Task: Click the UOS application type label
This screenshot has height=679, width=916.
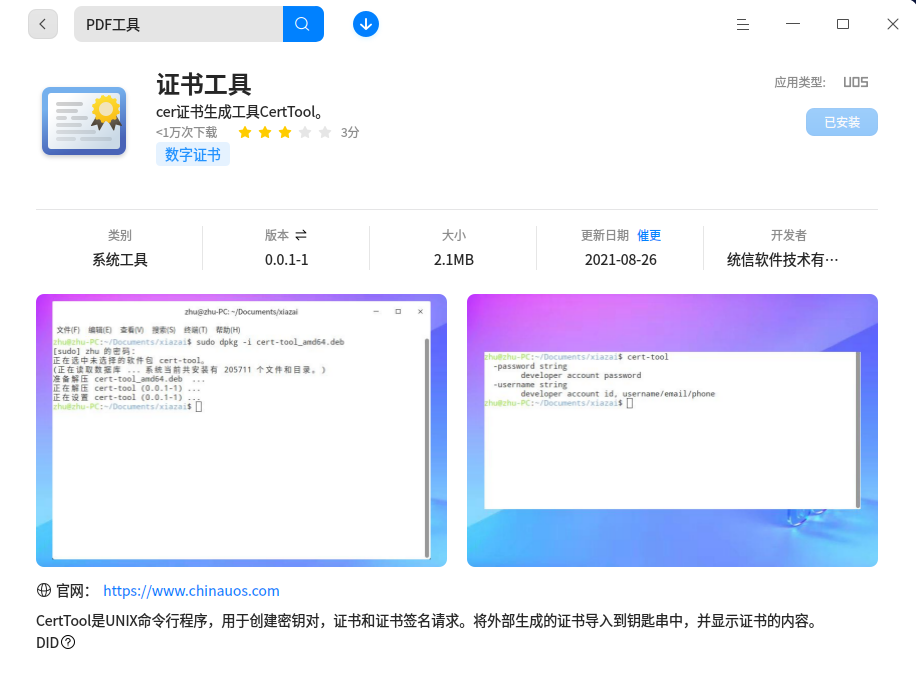Action: click(856, 82)
